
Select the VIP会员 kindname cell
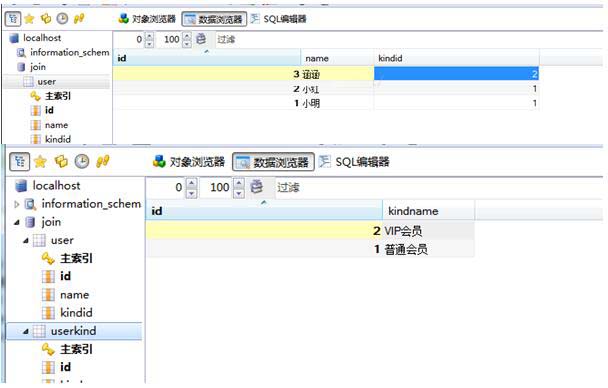[x=428, y=231]
